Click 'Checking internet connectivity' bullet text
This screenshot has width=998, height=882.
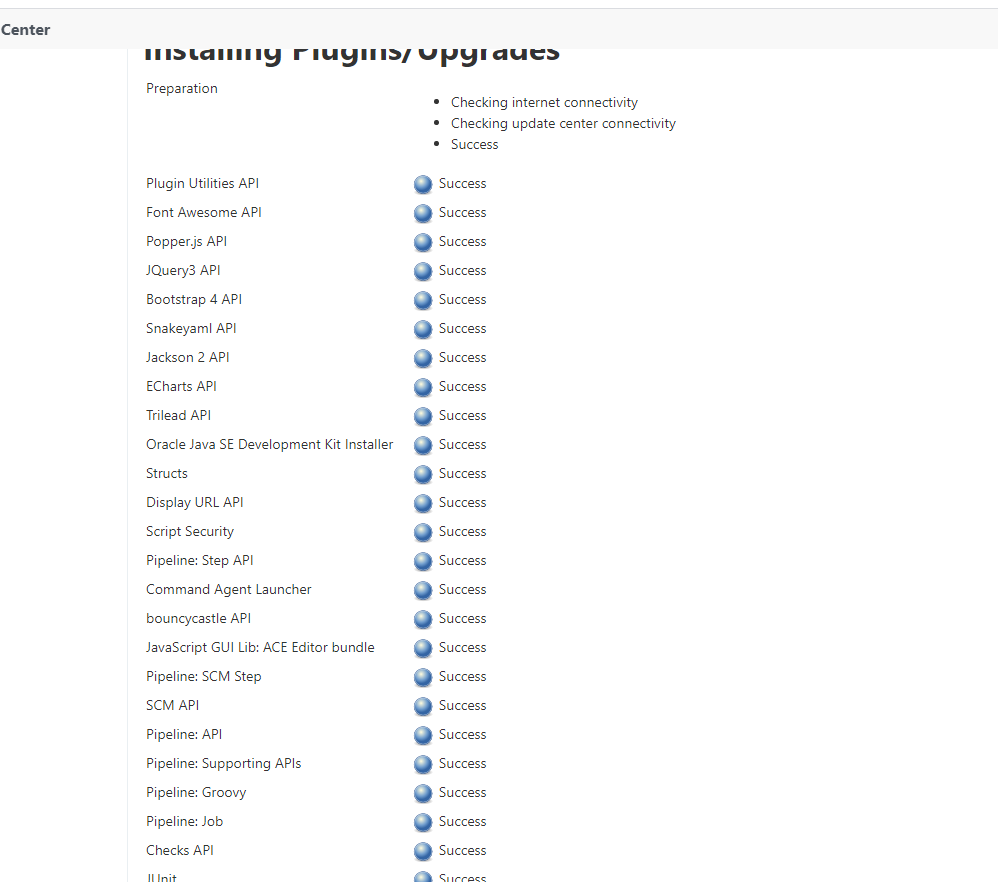pos(544,102)
